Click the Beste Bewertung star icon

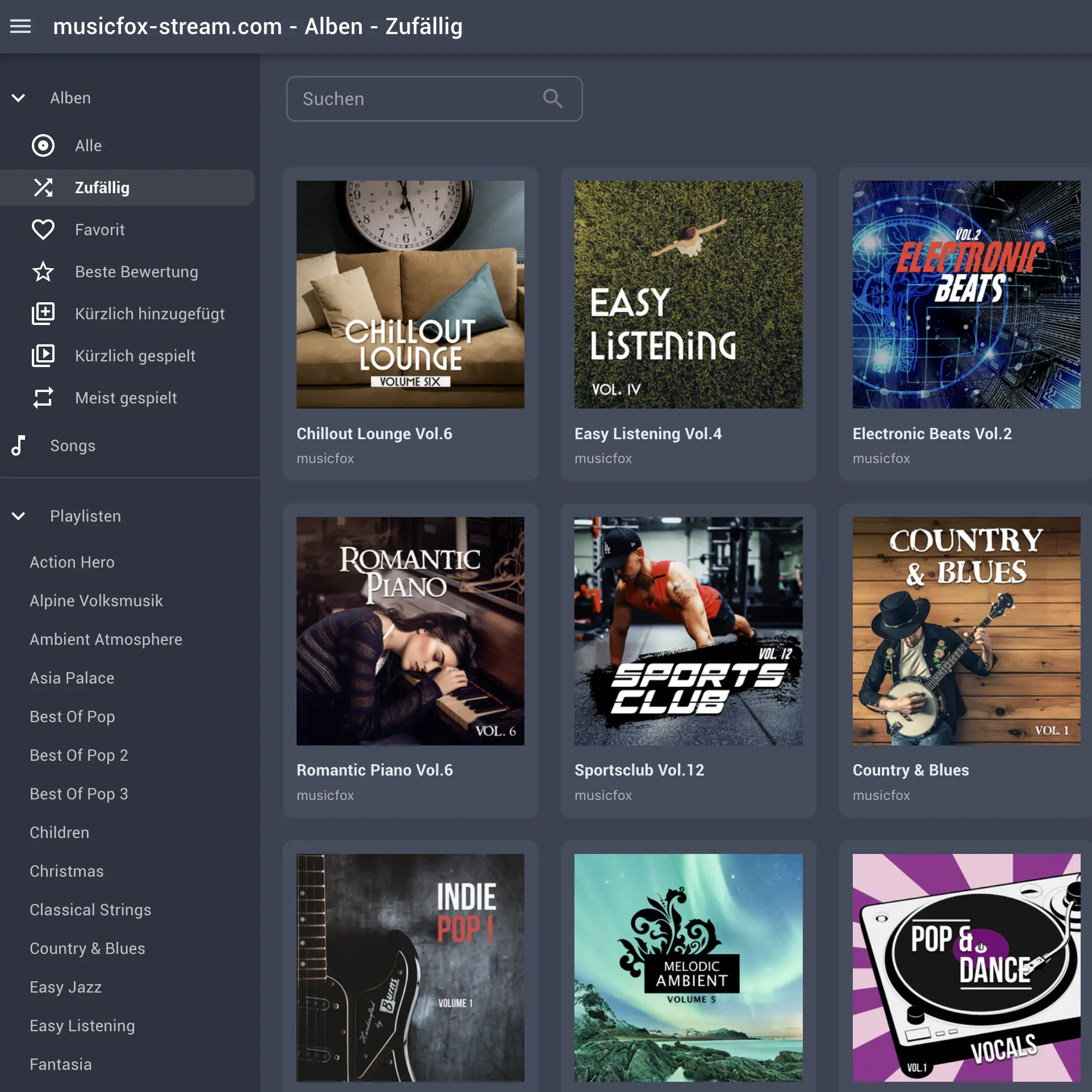[43, 272]
